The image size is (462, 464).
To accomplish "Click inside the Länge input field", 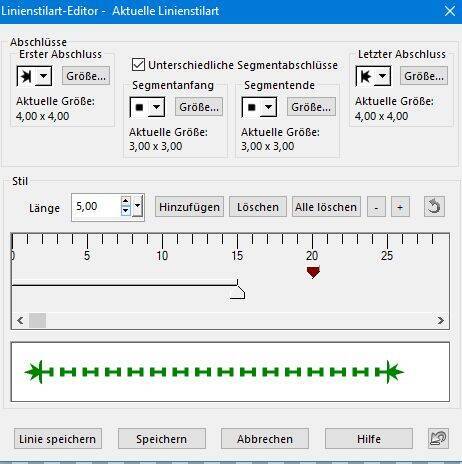I will [97, 207].
